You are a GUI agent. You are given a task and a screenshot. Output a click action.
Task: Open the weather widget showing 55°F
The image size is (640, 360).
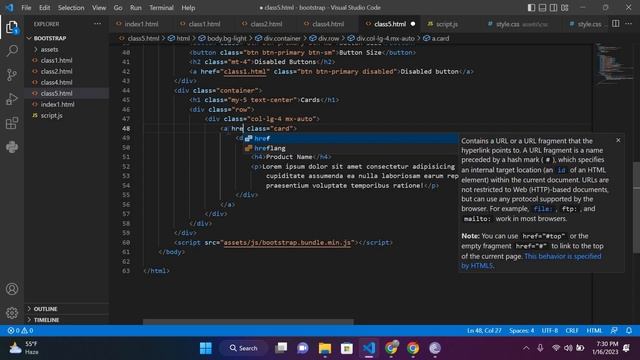tap(24, 348)
